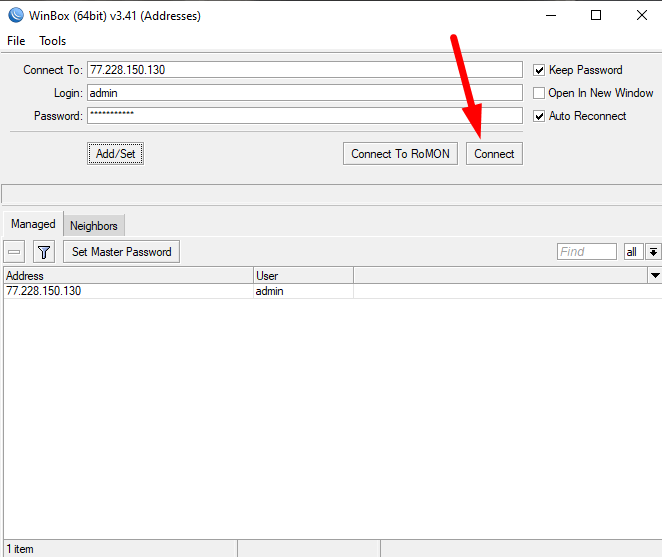This screenshot has width=662, height=557.
Task: Sort by the User column header
Action: click(x=303, y=275)
